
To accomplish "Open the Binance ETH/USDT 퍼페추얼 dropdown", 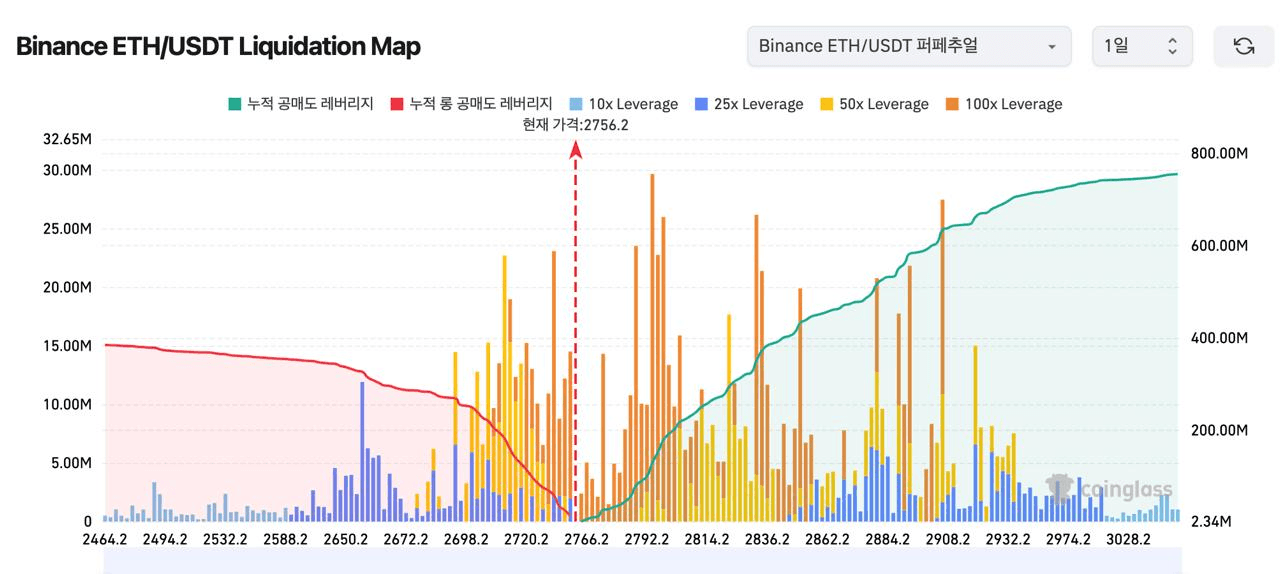I will coord(909,46).
